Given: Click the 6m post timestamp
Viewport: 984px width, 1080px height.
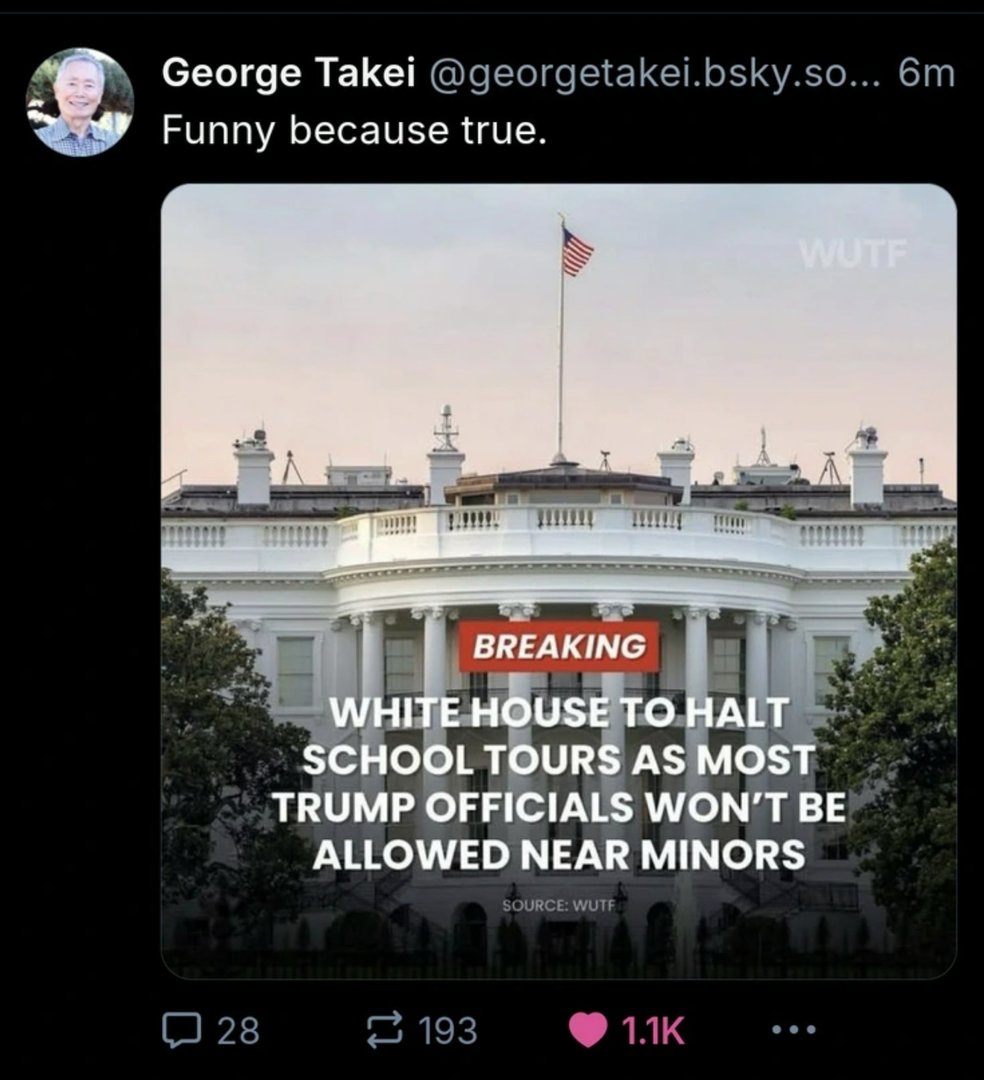Looking at the screenshot, I should (926, 72).
